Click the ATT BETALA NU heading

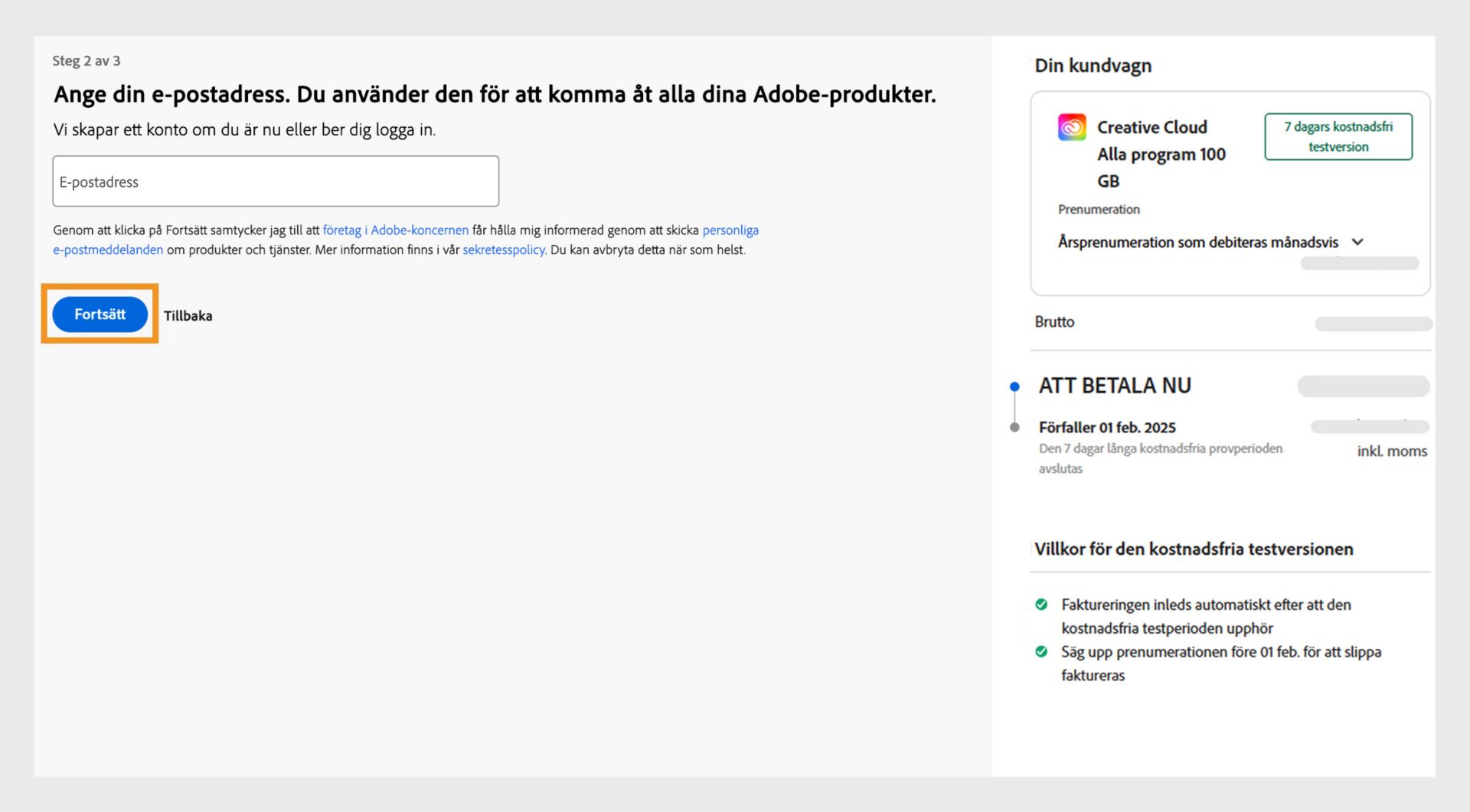1115,386
